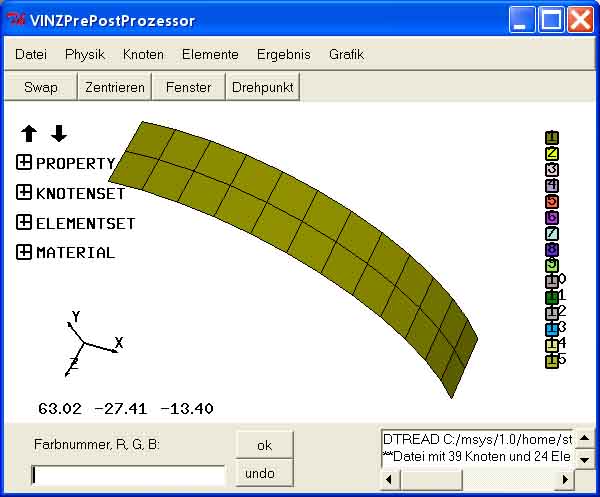This screenshot has height=497, width=600.
Task: Expand the ELEMENTSET tree node
Action: pos(24,223)
